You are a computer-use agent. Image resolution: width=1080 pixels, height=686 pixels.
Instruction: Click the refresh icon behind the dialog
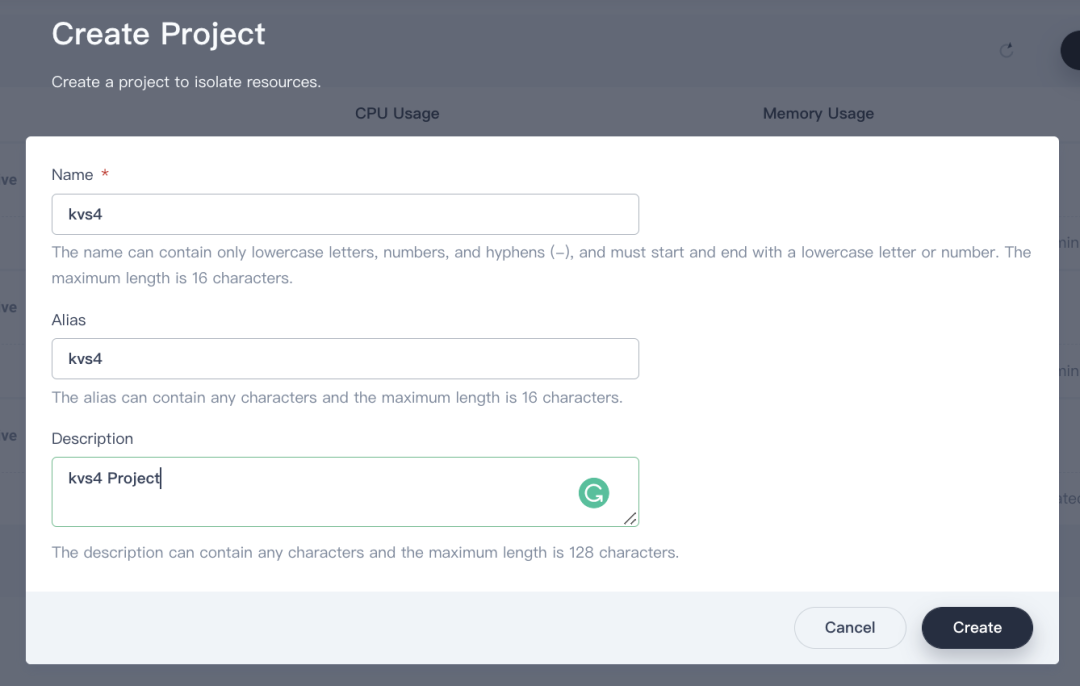click(1006, 50)
